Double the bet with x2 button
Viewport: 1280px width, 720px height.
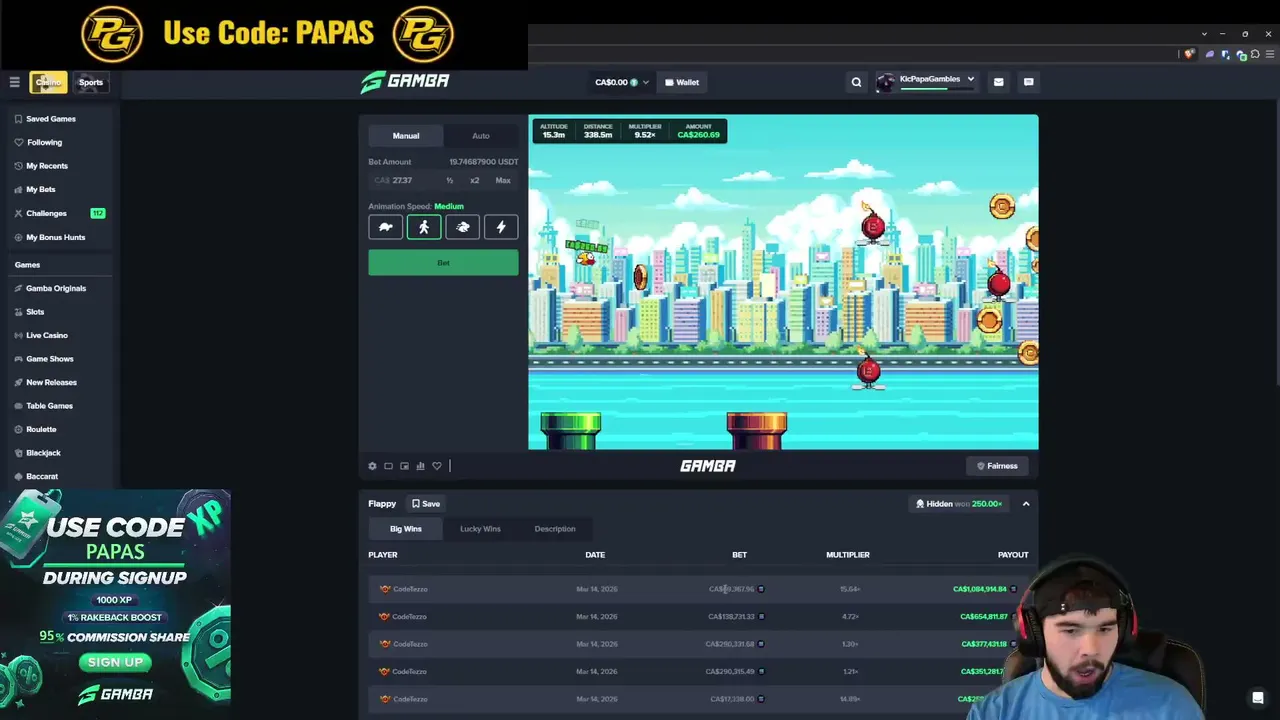point(474,181)
